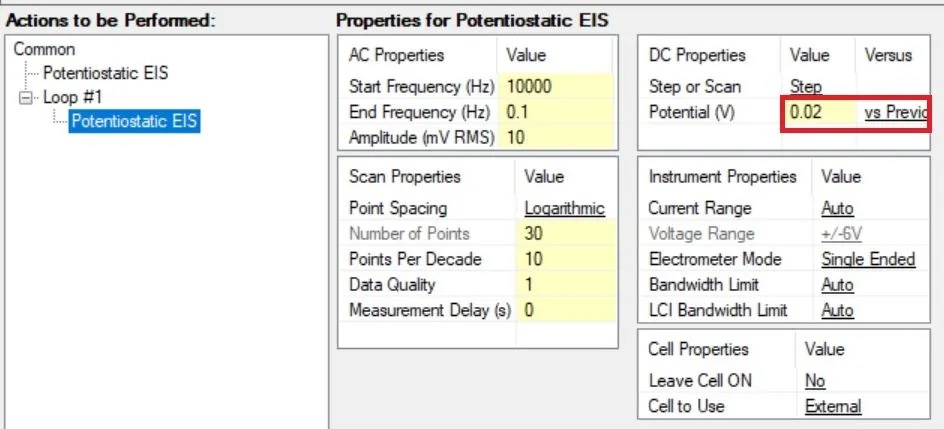Select highlighted Potentiostatic EIS in Loop #1

click(x=134, y=122)
